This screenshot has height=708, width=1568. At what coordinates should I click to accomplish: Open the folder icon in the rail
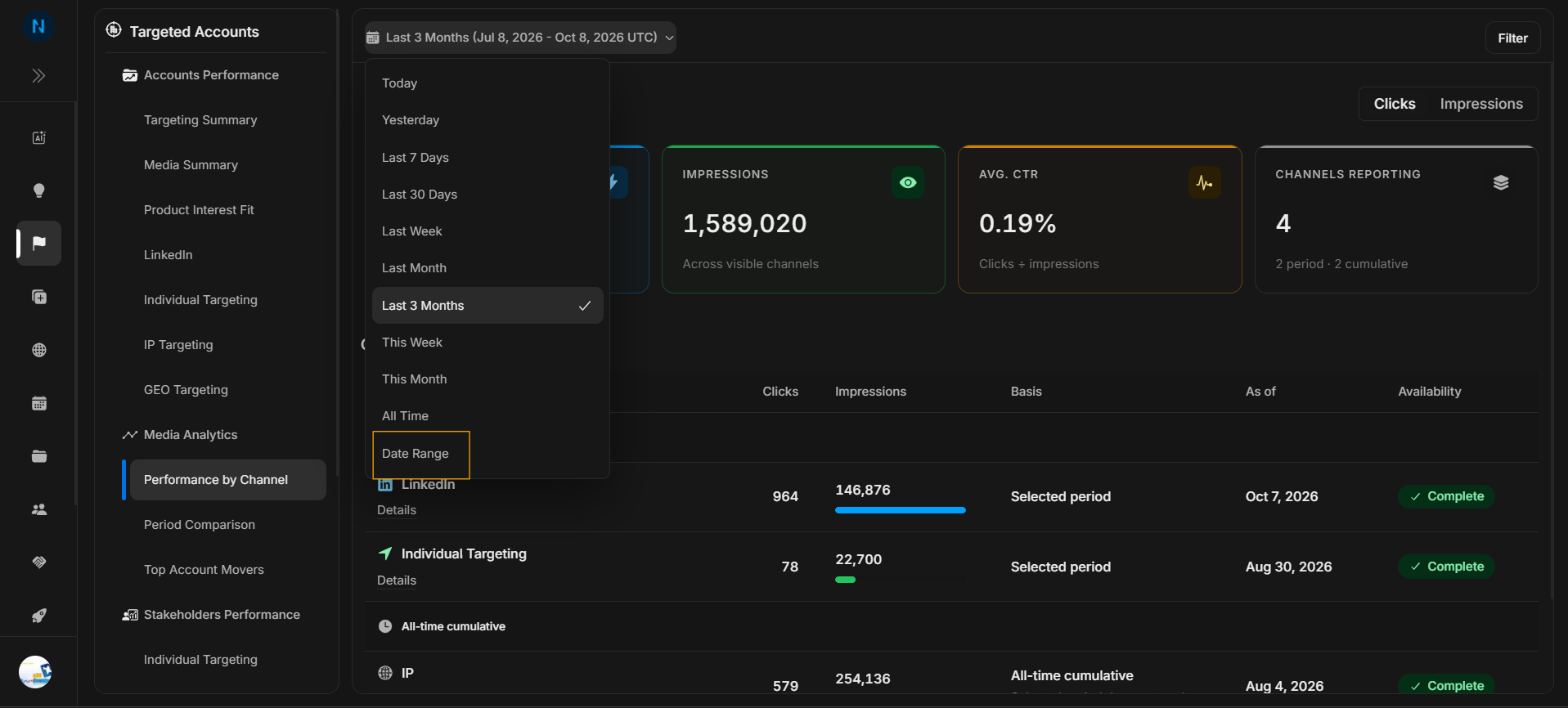[38, 456]
